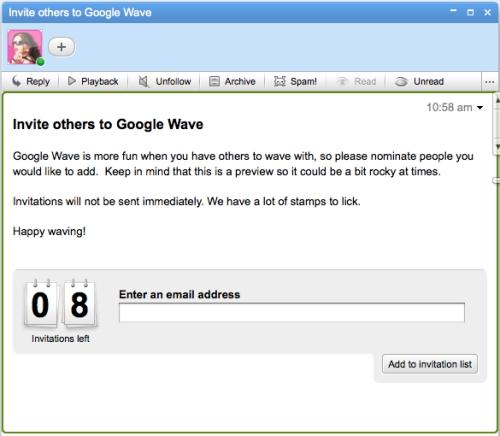This screenshot has width=500, height=436.
Task: Click the scrollbar up arrow
Action: coord(497,100)
